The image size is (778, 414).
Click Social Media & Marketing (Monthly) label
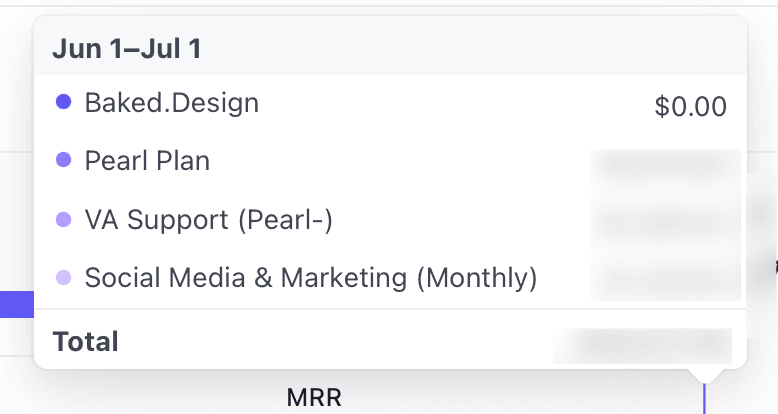pyautogui.click(x=311, y=278)
